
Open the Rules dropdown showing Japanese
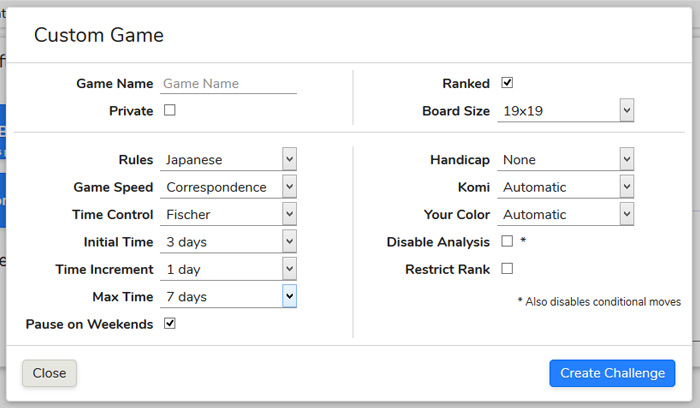pos(228,159)
